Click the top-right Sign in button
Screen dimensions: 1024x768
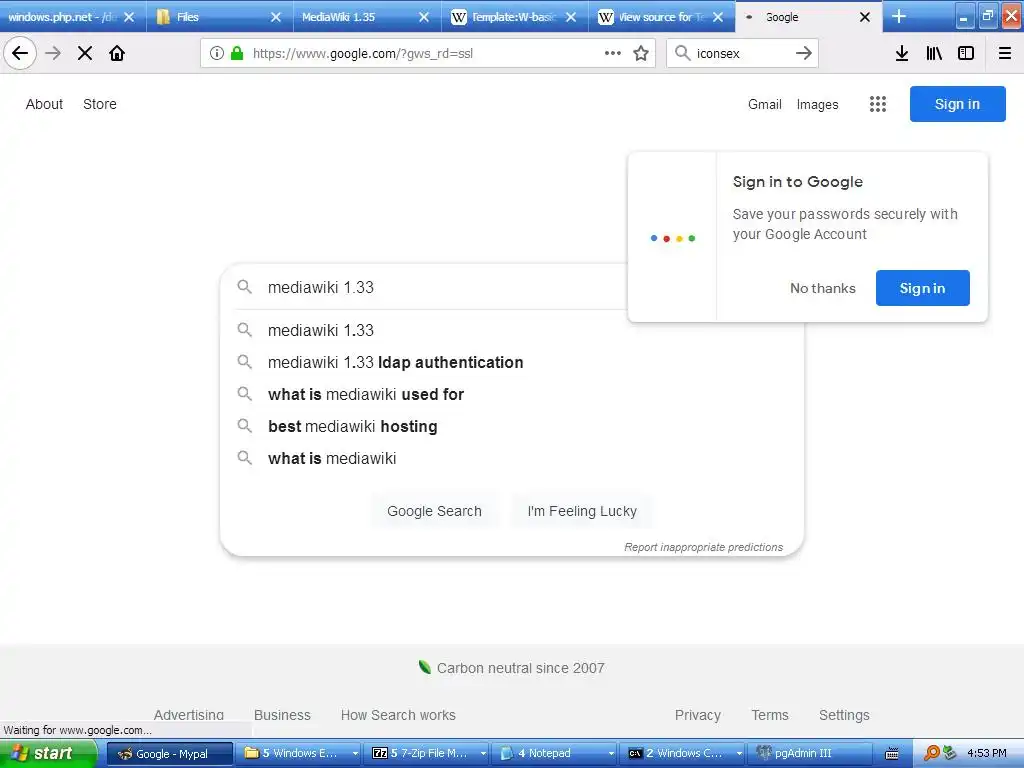957,104
